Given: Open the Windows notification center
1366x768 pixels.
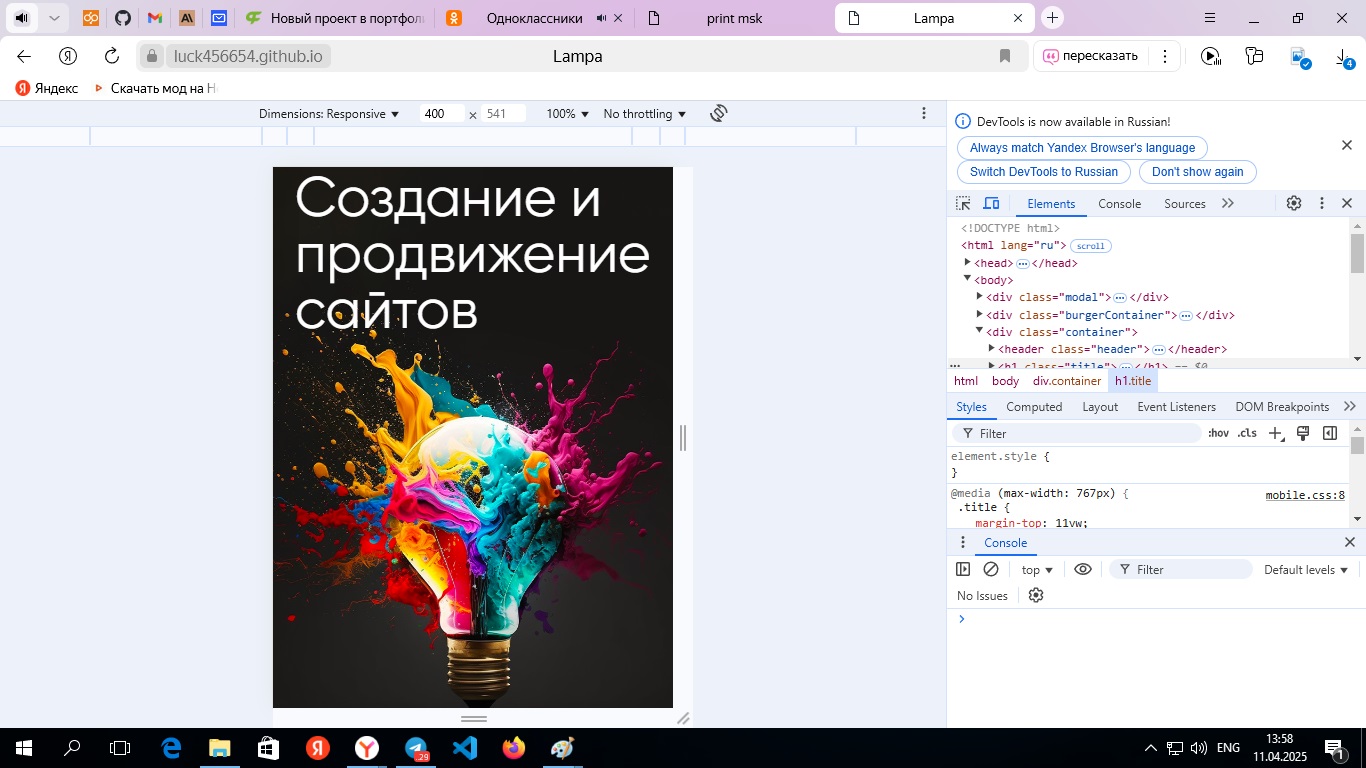Looking at the screenshot, I should pyautogui.click(x=1334, y=748).
